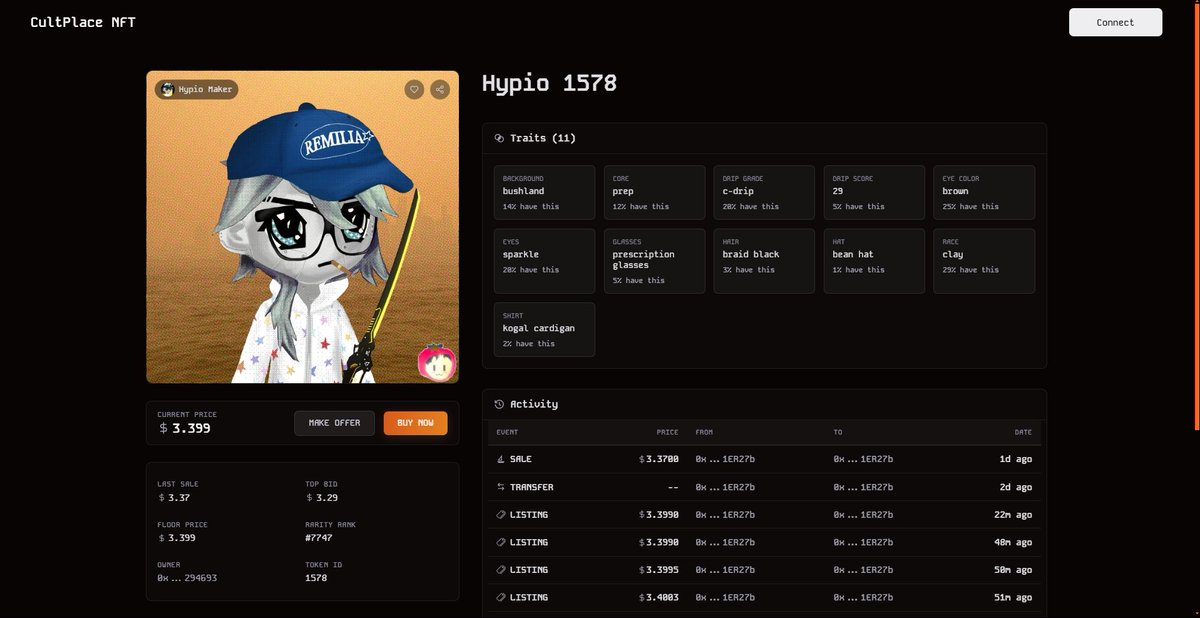1200x618 pixels.
Task: Select the DRIP SCORE 29 trait card
Action: pyautogui.click(x=874, y=192)
